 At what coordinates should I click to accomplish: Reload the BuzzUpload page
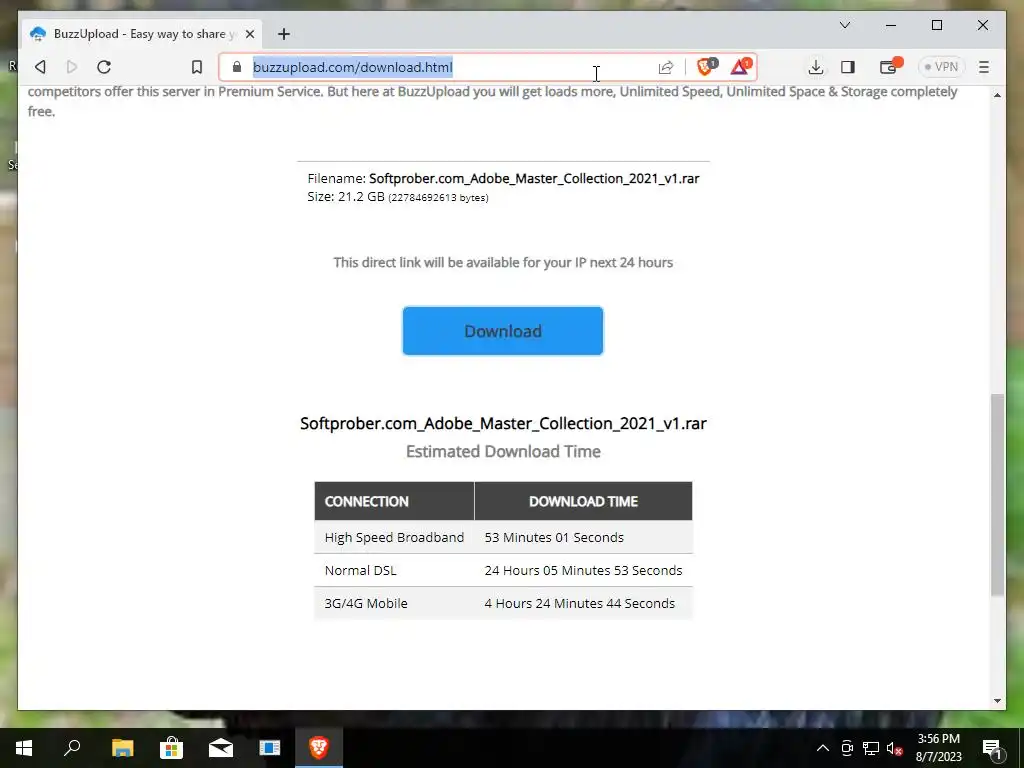click(x=104, y=67)
